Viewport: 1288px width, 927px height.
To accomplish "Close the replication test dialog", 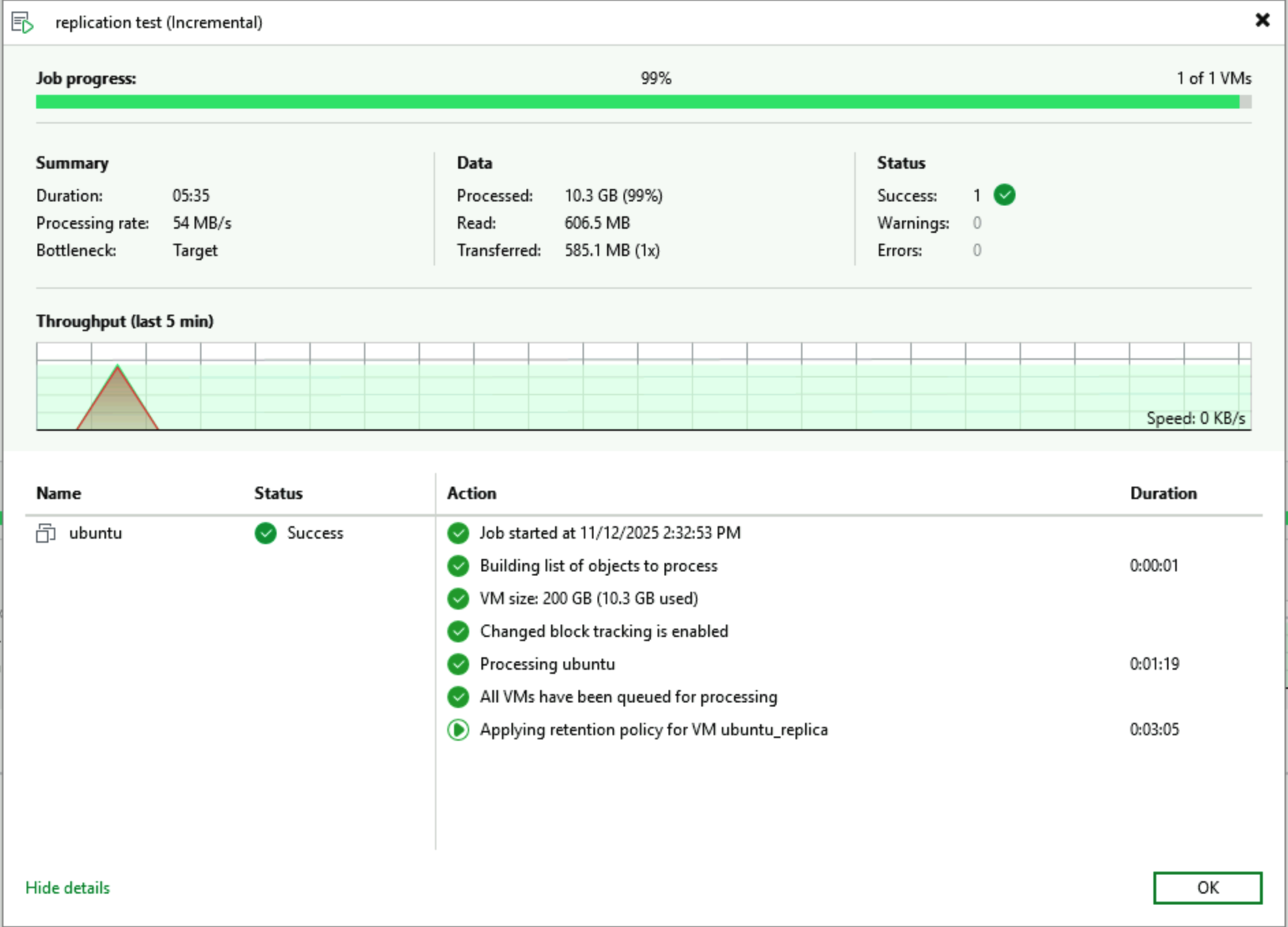I will click(x=1262, y=20).
